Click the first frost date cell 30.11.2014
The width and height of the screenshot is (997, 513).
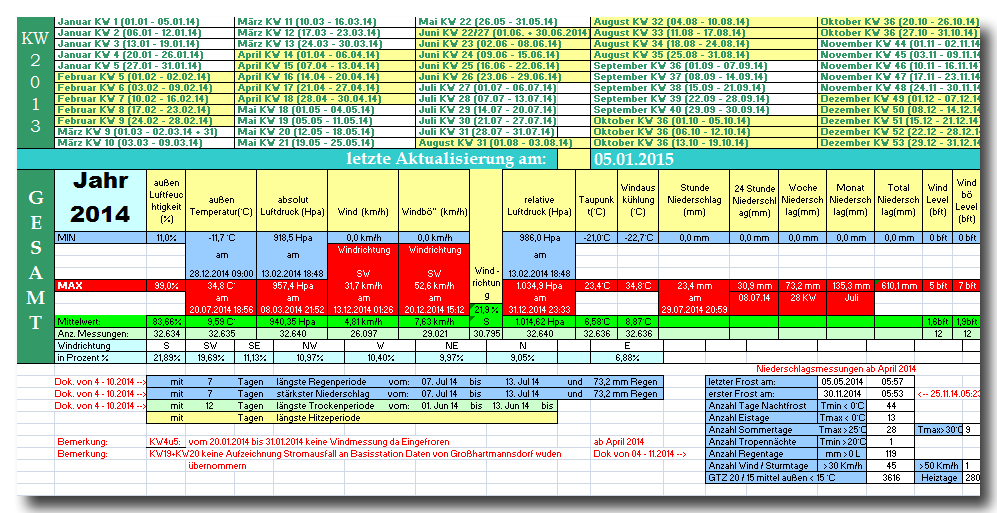coord(842,394)
